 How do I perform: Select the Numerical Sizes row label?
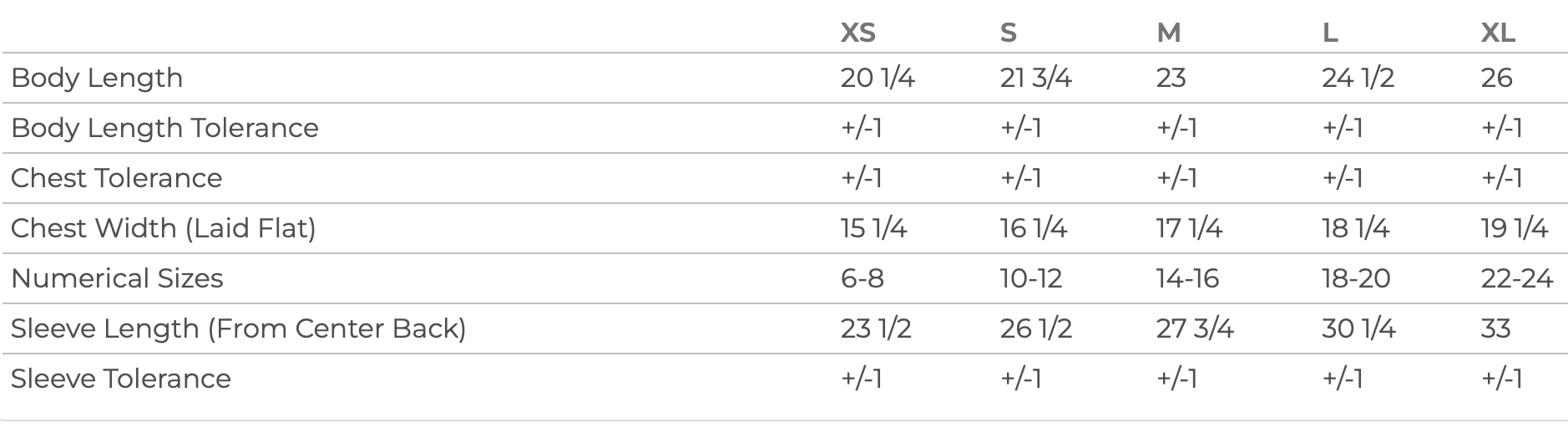click(117, 278)
